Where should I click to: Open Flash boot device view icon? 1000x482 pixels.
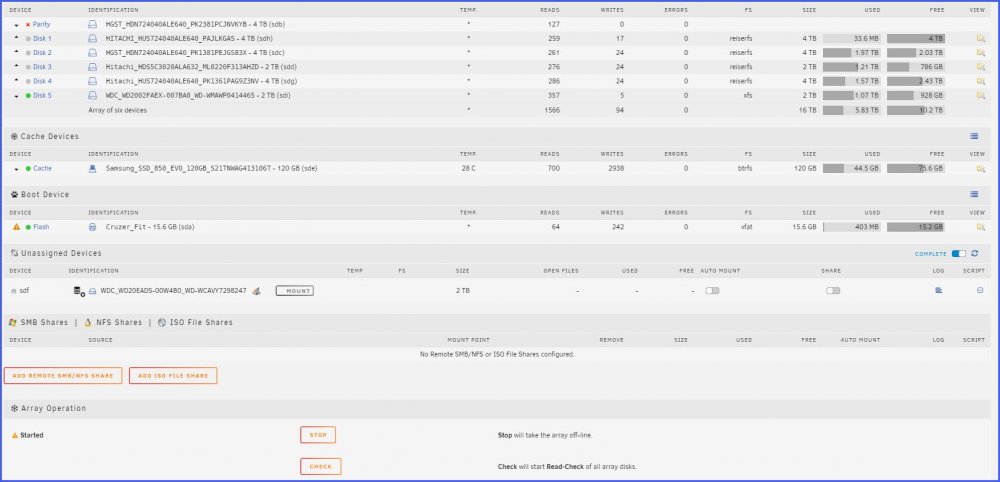[980, 227]
